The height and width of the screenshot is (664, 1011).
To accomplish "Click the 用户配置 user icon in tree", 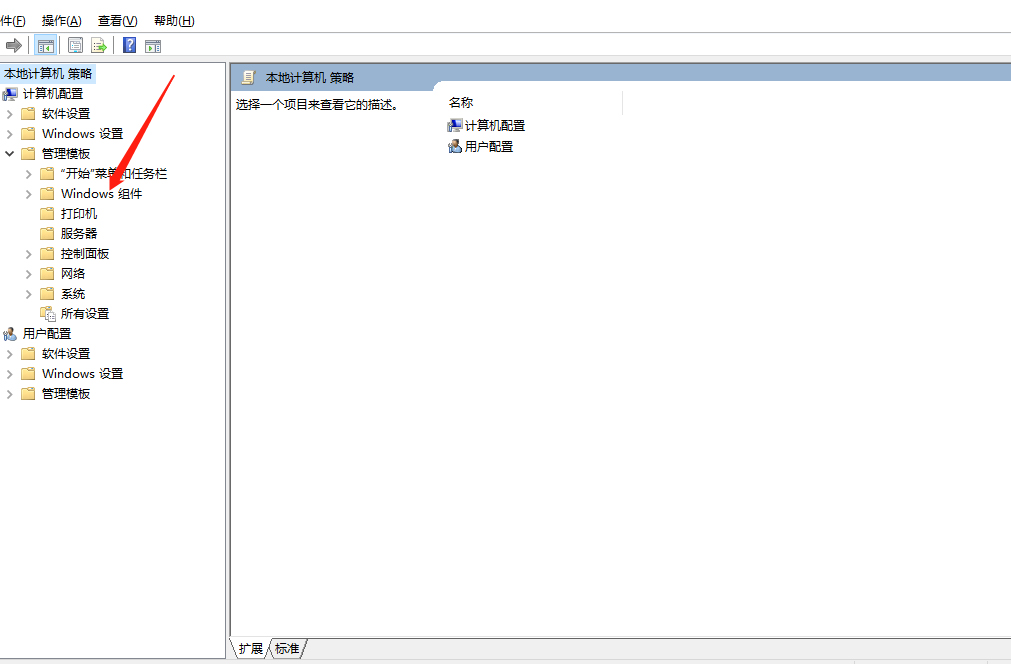I will 10,334.
